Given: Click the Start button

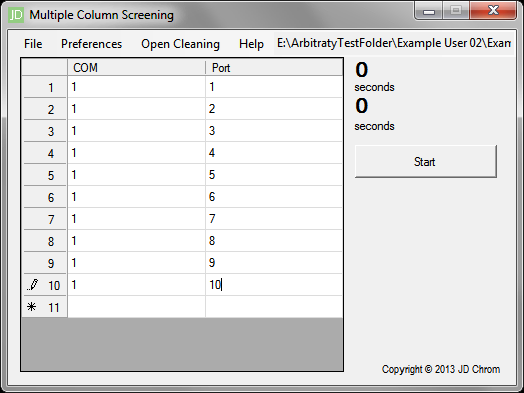Looking at the screenshot, I should click(x=425, y=161).
